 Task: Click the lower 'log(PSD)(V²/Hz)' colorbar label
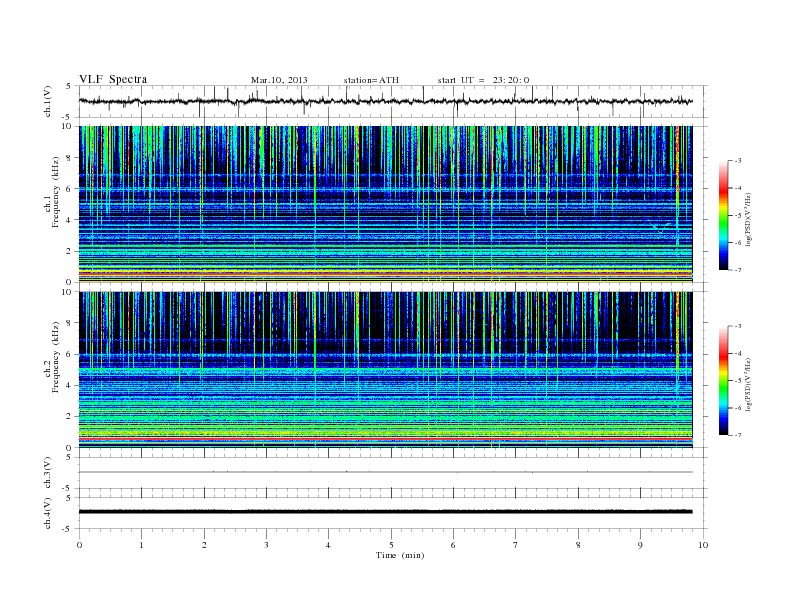(x=748, y=384)
